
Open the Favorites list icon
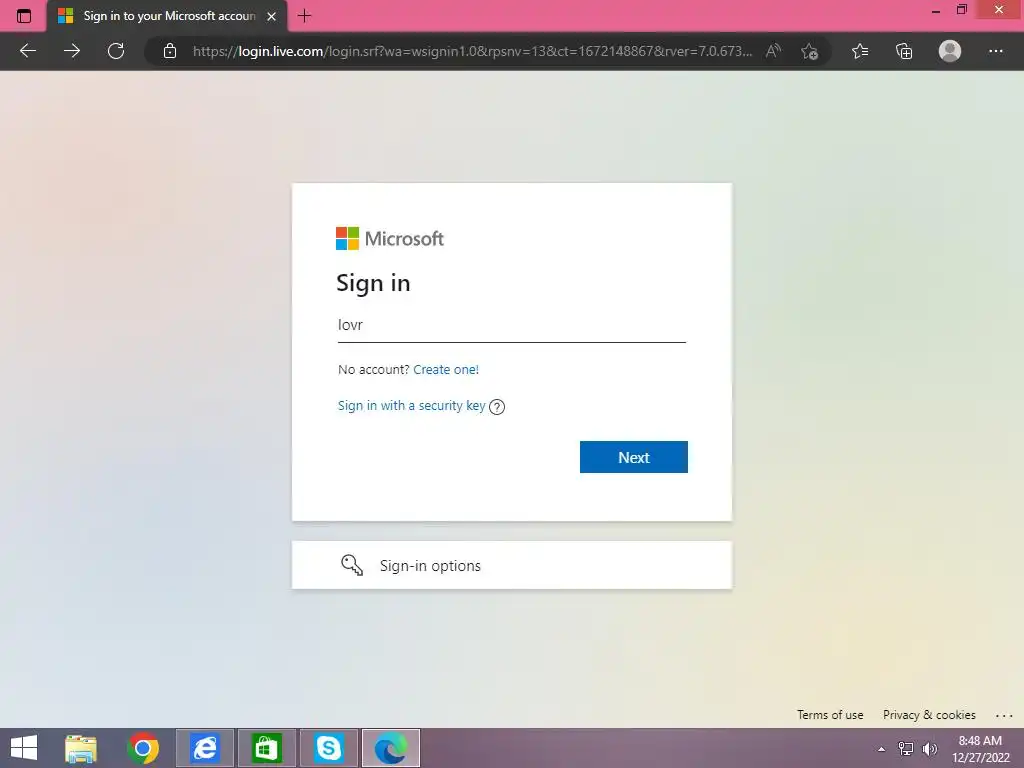coord(860,51)
